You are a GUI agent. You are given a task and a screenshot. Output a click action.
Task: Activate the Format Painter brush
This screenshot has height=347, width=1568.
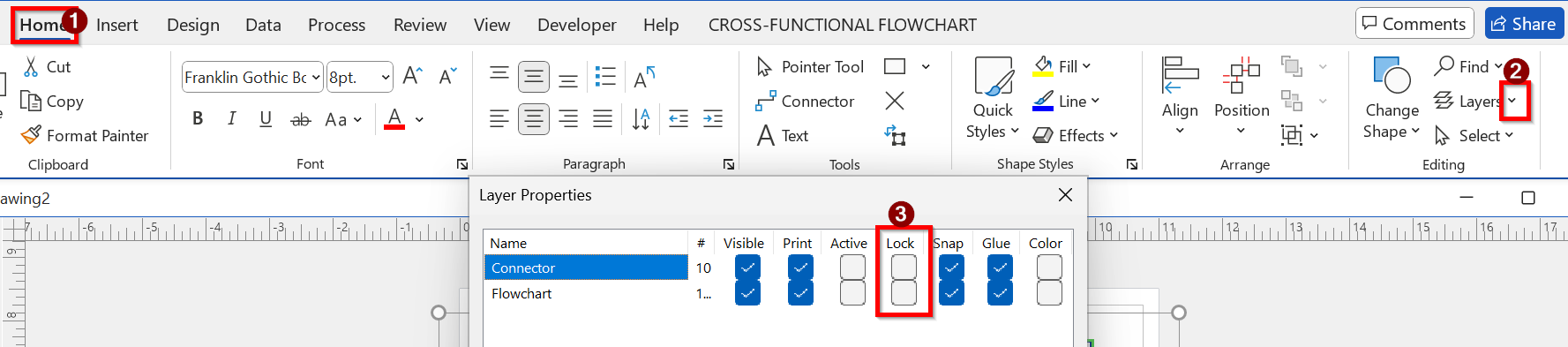(x=31, y=135)
